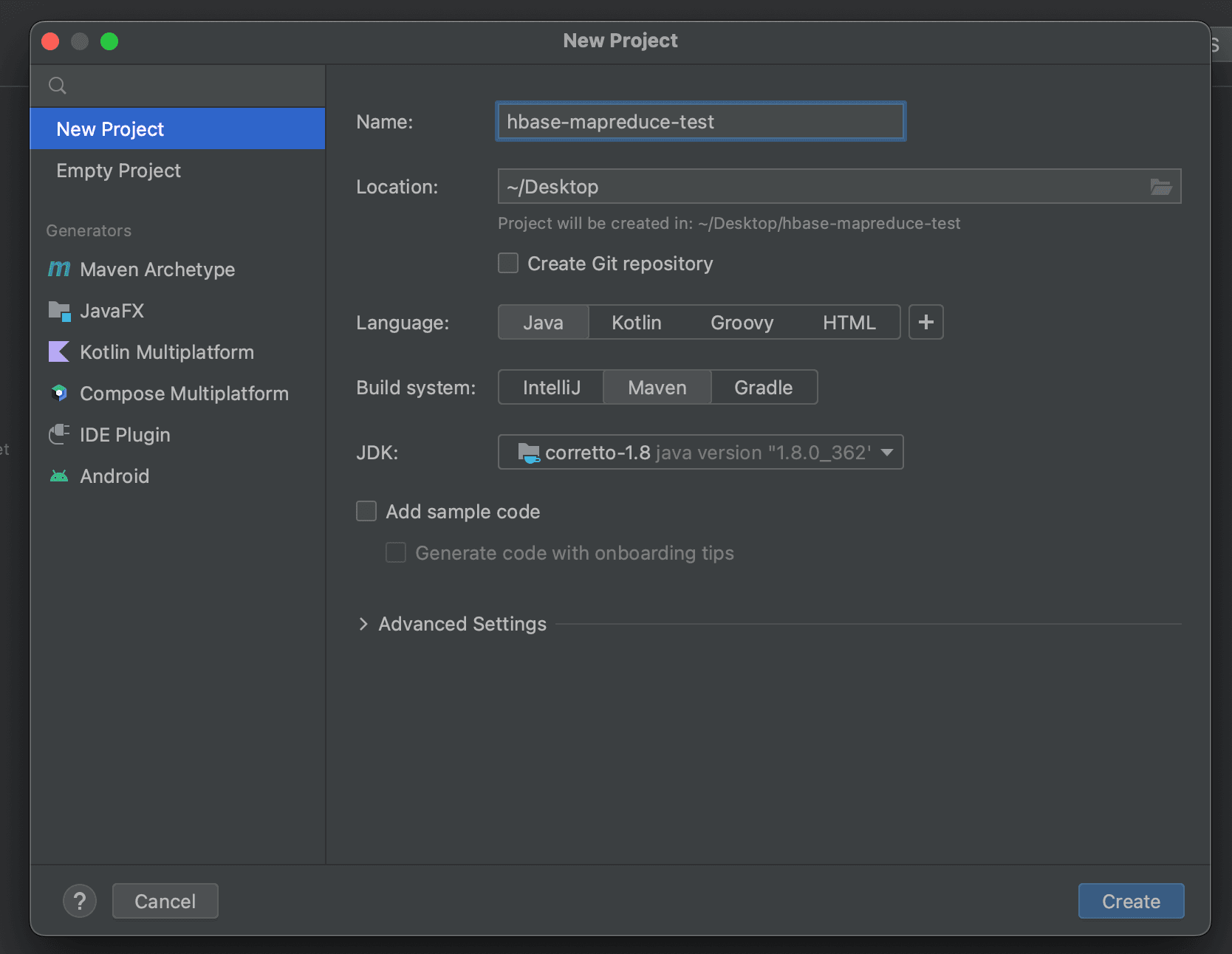Image resolution: width=1232 pixels, height=954 pixels.
Task: Open the IDE Plugin generator
Action: pyautogui.click(x=125, y=434)
